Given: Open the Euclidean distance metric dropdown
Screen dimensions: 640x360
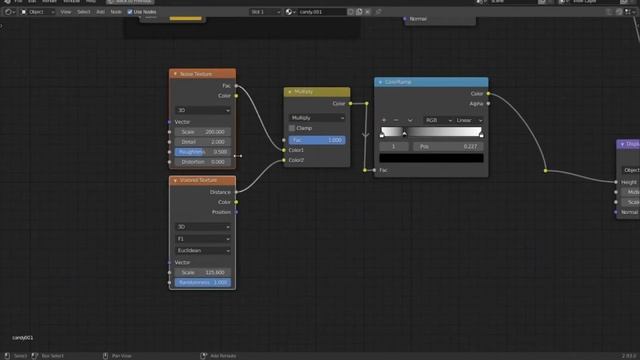Looking at the screenshot, I should click(203, 251).
